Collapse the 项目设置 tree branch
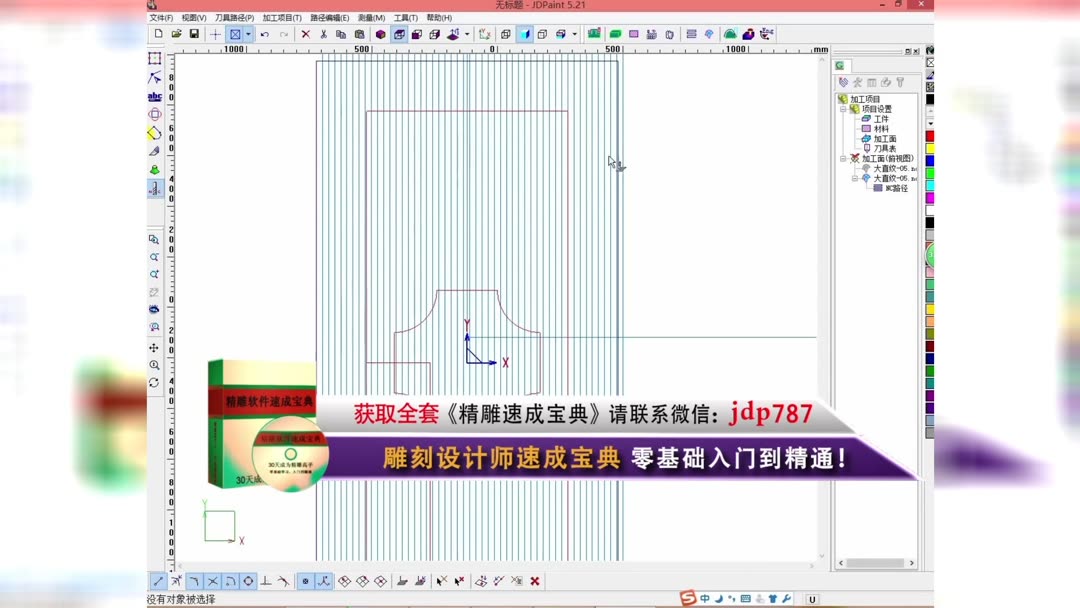 tap(842, 108)
